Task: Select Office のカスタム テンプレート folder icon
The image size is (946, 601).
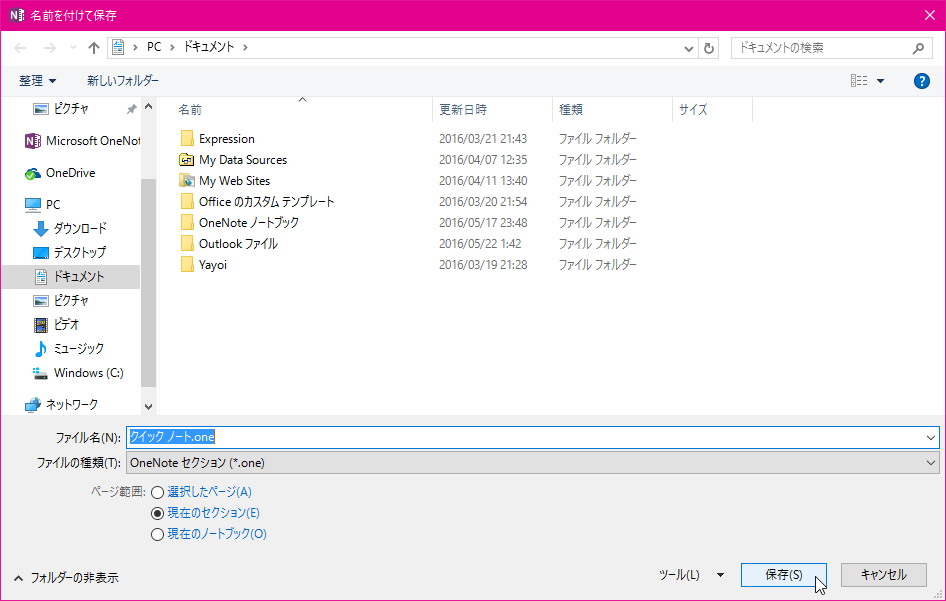Action: (x=187, y=202)
